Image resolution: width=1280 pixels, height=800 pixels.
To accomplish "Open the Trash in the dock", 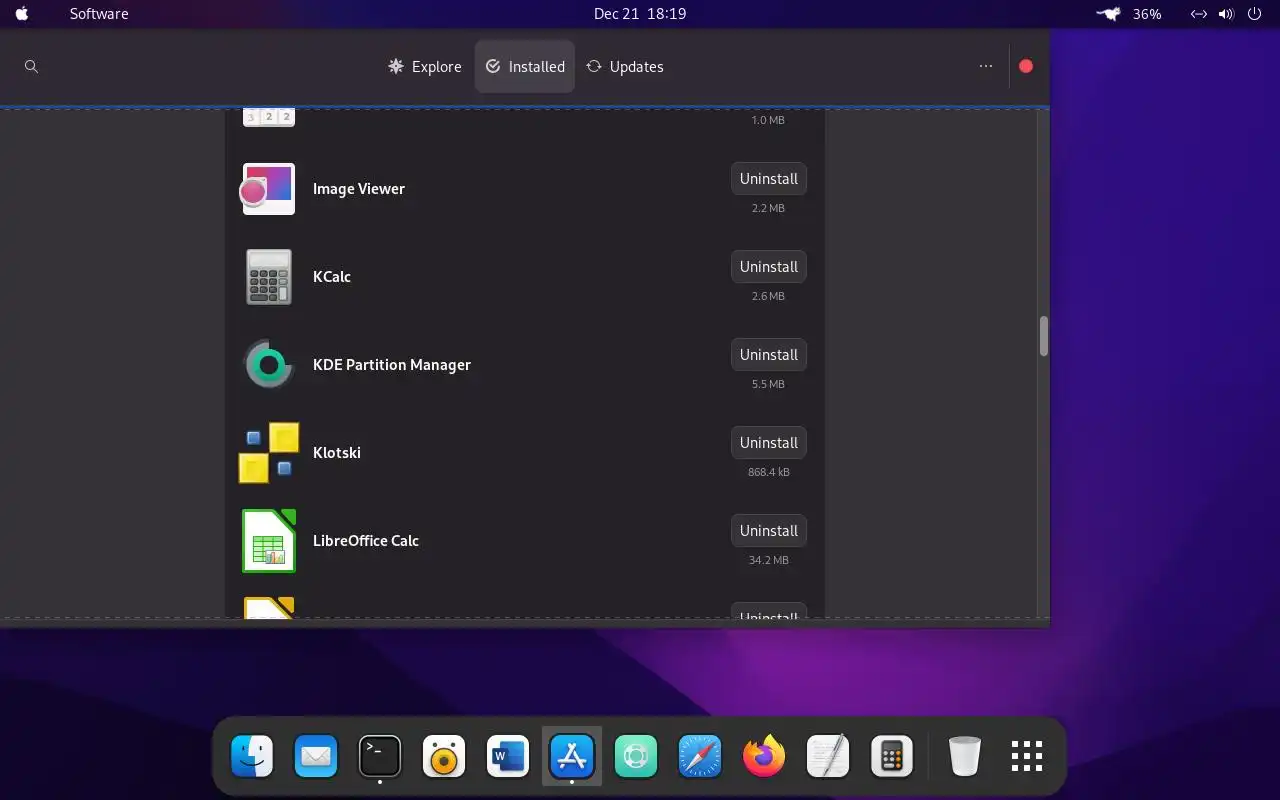I will click(965, 756).
